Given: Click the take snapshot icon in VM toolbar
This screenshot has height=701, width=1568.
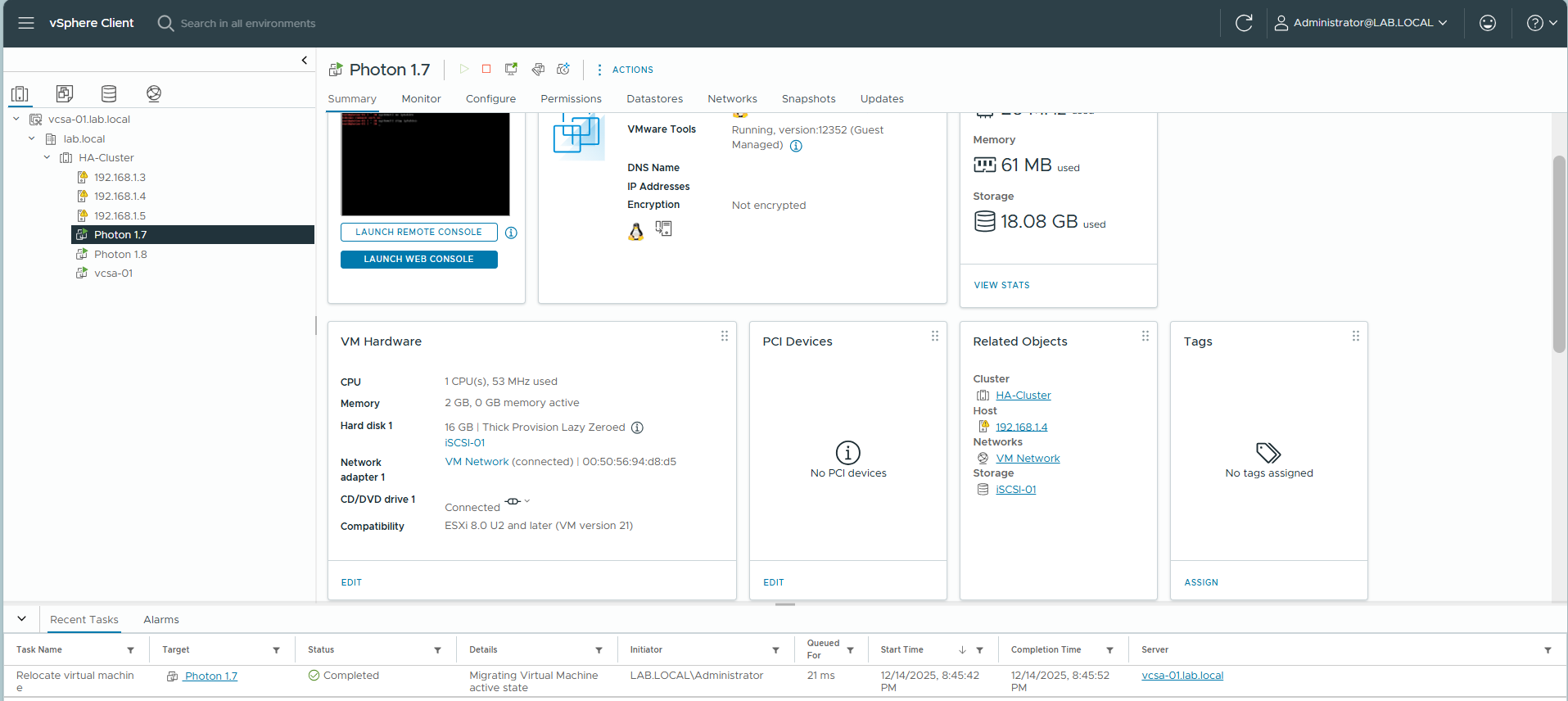Looking at the screenshot, I should point(563,70).
